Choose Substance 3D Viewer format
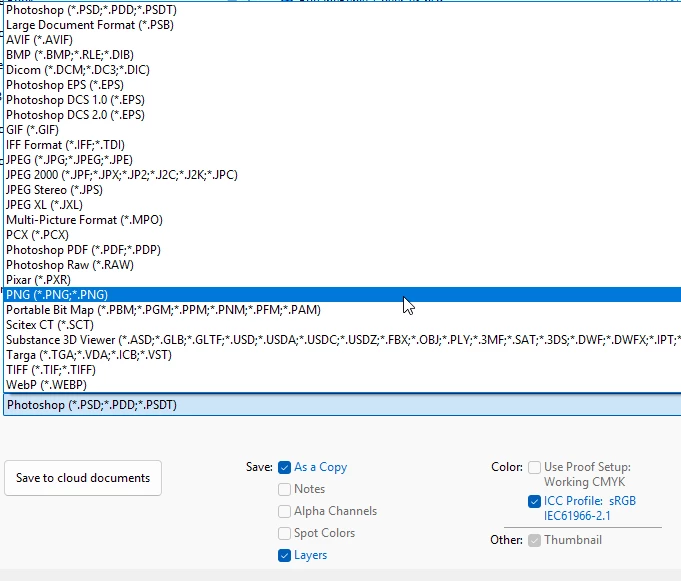The width and height of the screenshot is (681, 581). click(x=342, y=340)
